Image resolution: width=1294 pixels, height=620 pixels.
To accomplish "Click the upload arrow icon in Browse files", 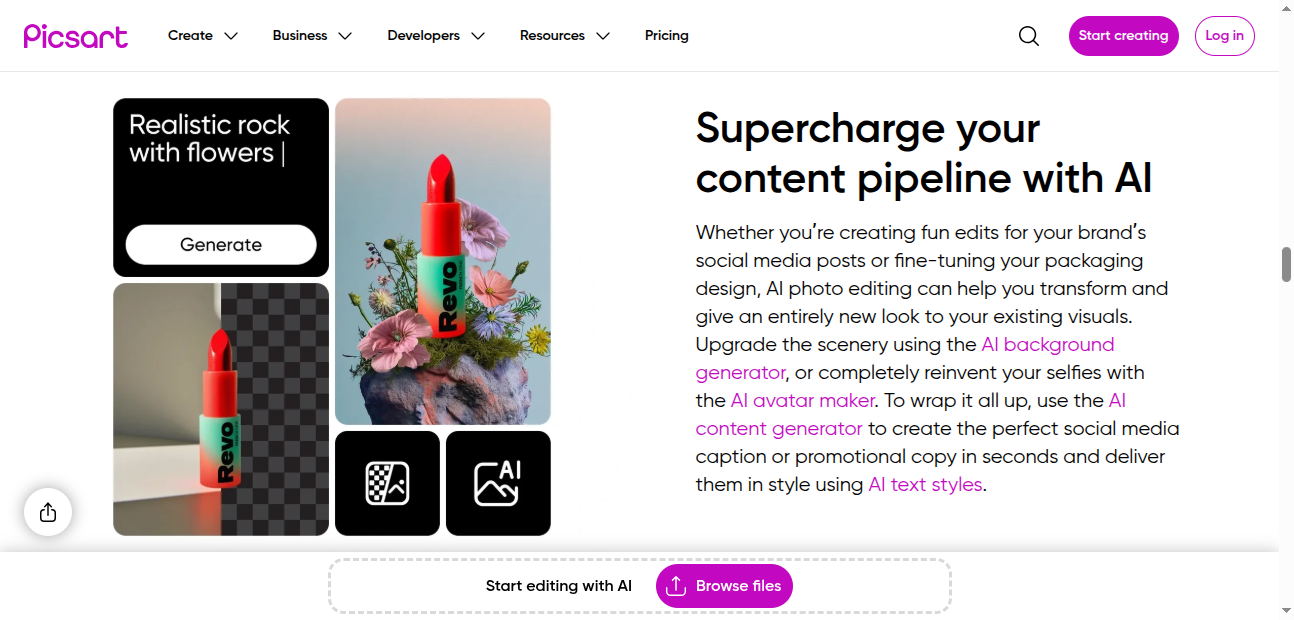I will 676,586.
